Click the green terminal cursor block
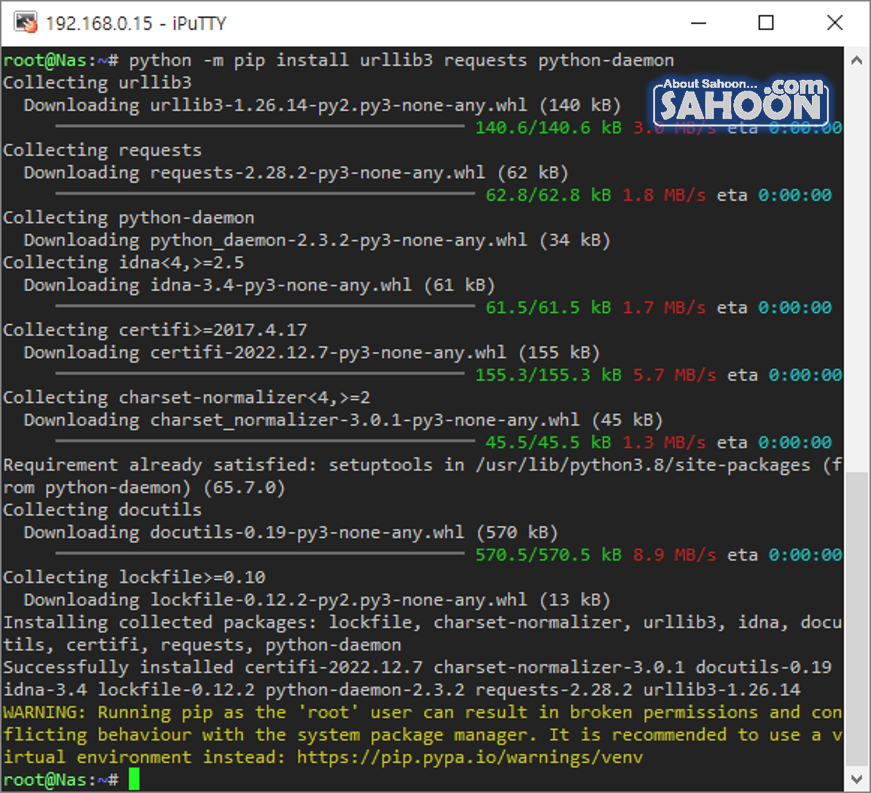This screenshot has height=793, width=871. pos(134,780)
